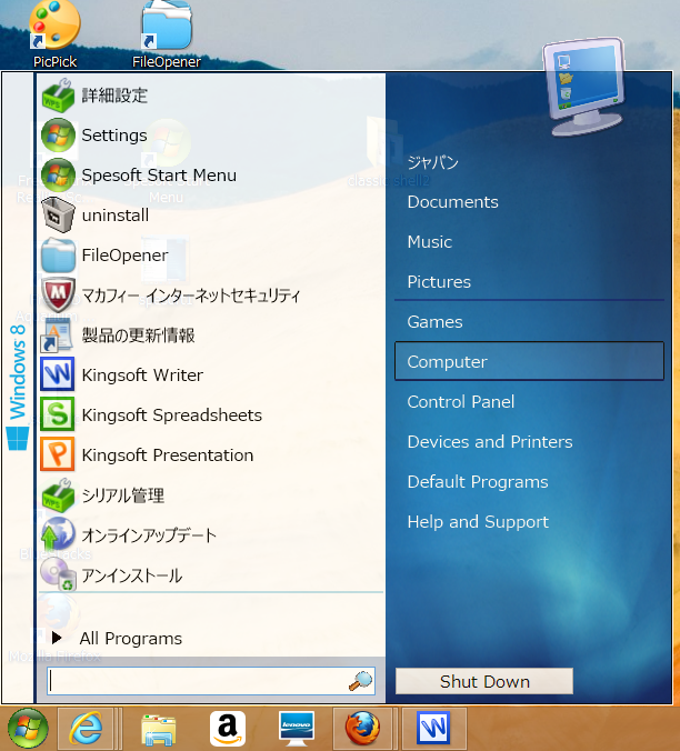Screen dimensions: 680x751
Task: Click the Kingsoft Presentation label text
Action: (x=168, y=455)
